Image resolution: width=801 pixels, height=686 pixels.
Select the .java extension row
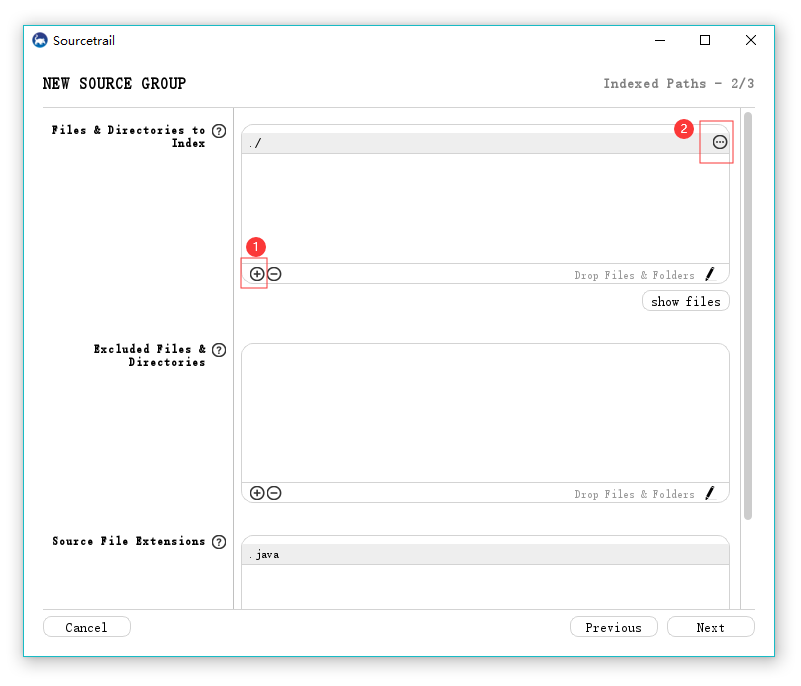click(x=485, y=555)
